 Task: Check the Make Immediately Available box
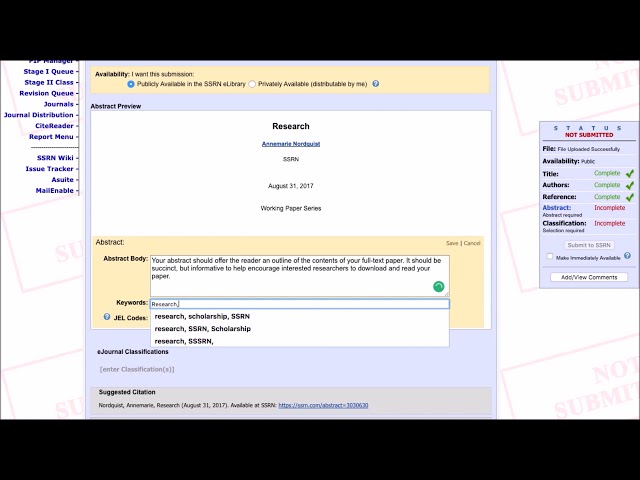point(550,257)
